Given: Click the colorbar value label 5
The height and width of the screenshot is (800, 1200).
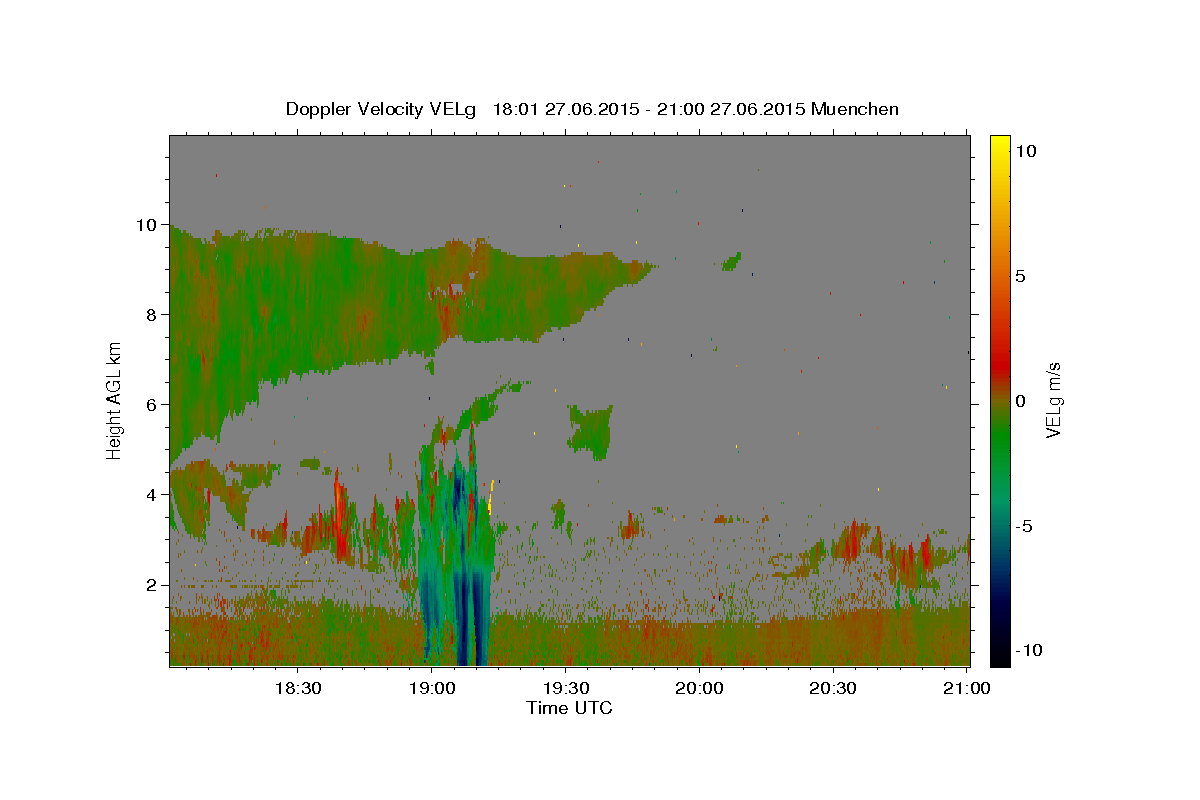Looking at the screenshot, I should point(1021,276).
